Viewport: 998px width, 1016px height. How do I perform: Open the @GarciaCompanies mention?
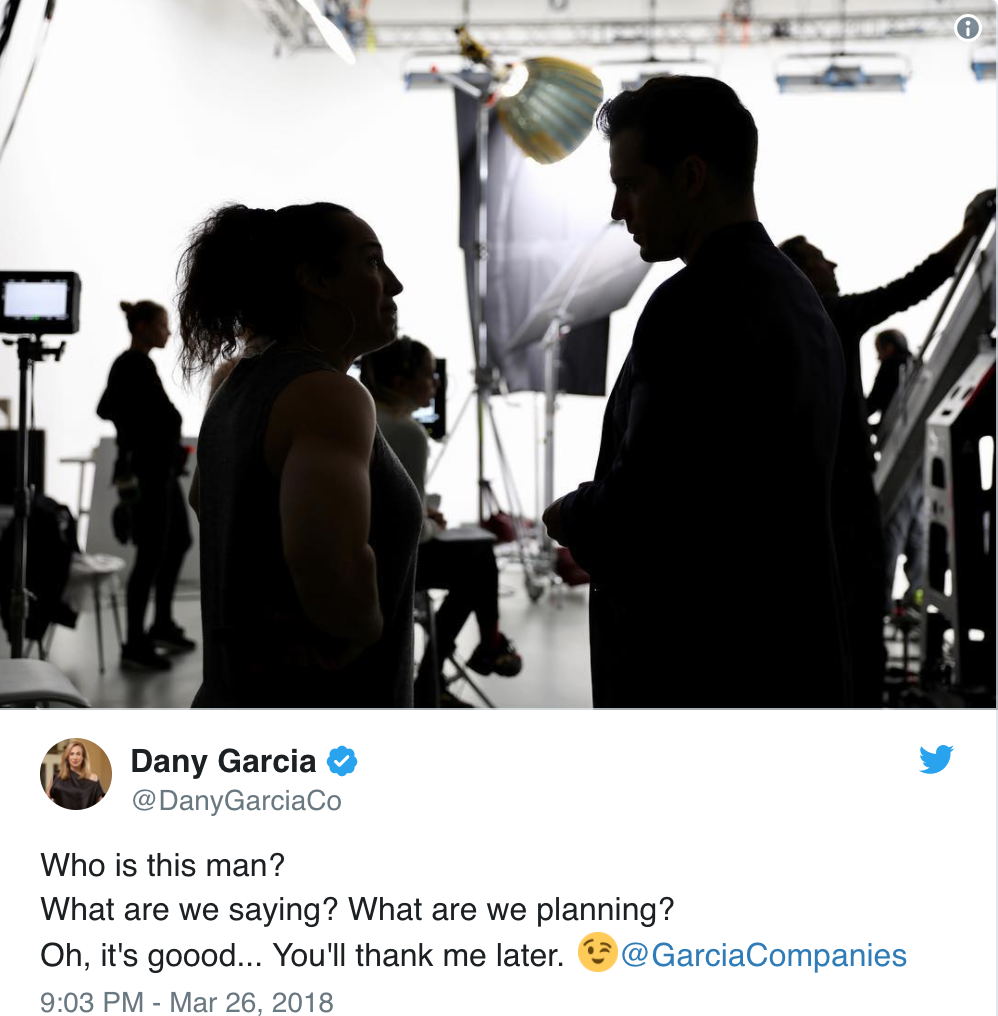tap(763, 955)
